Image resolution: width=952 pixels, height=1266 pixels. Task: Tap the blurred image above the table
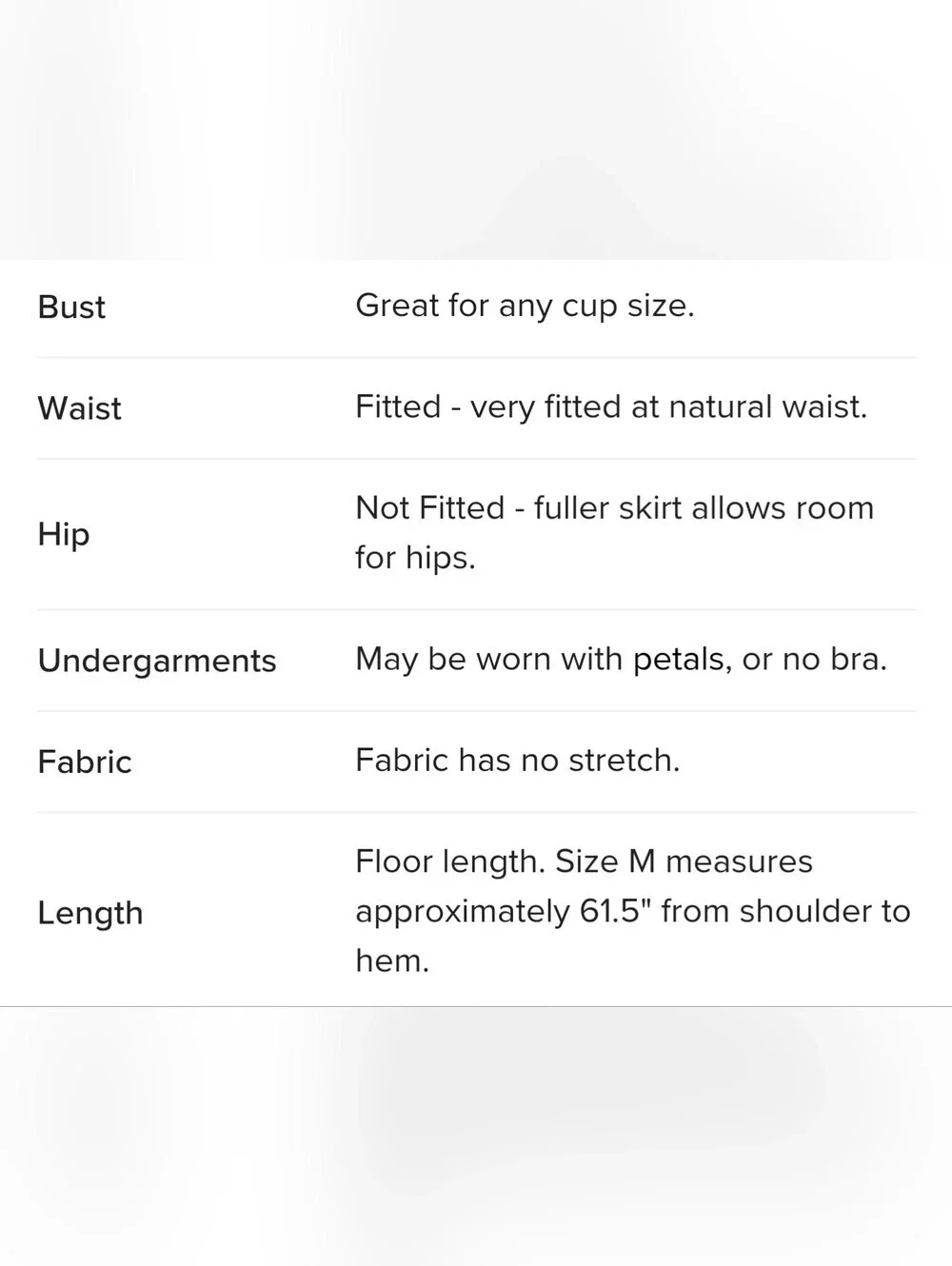click(476, 129)
